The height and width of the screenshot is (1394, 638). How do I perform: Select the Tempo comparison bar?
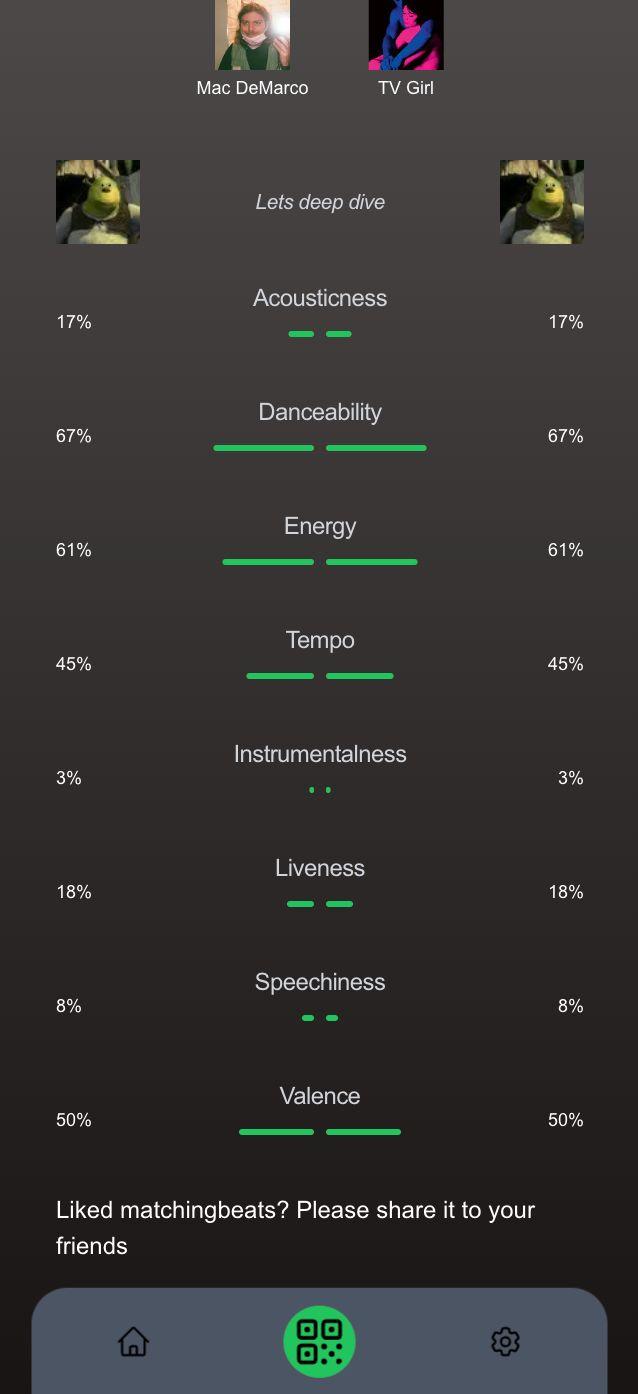pyautogui.click(x=320, y=676)
